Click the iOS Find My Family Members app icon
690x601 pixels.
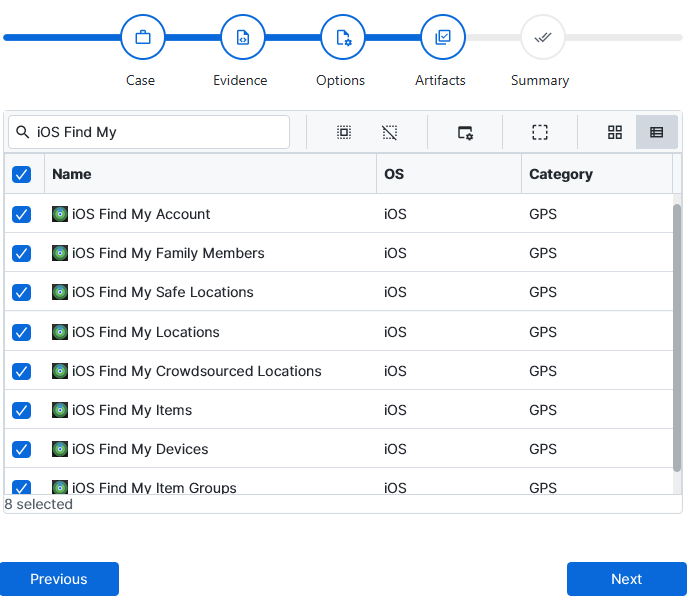tap(60, 253)
